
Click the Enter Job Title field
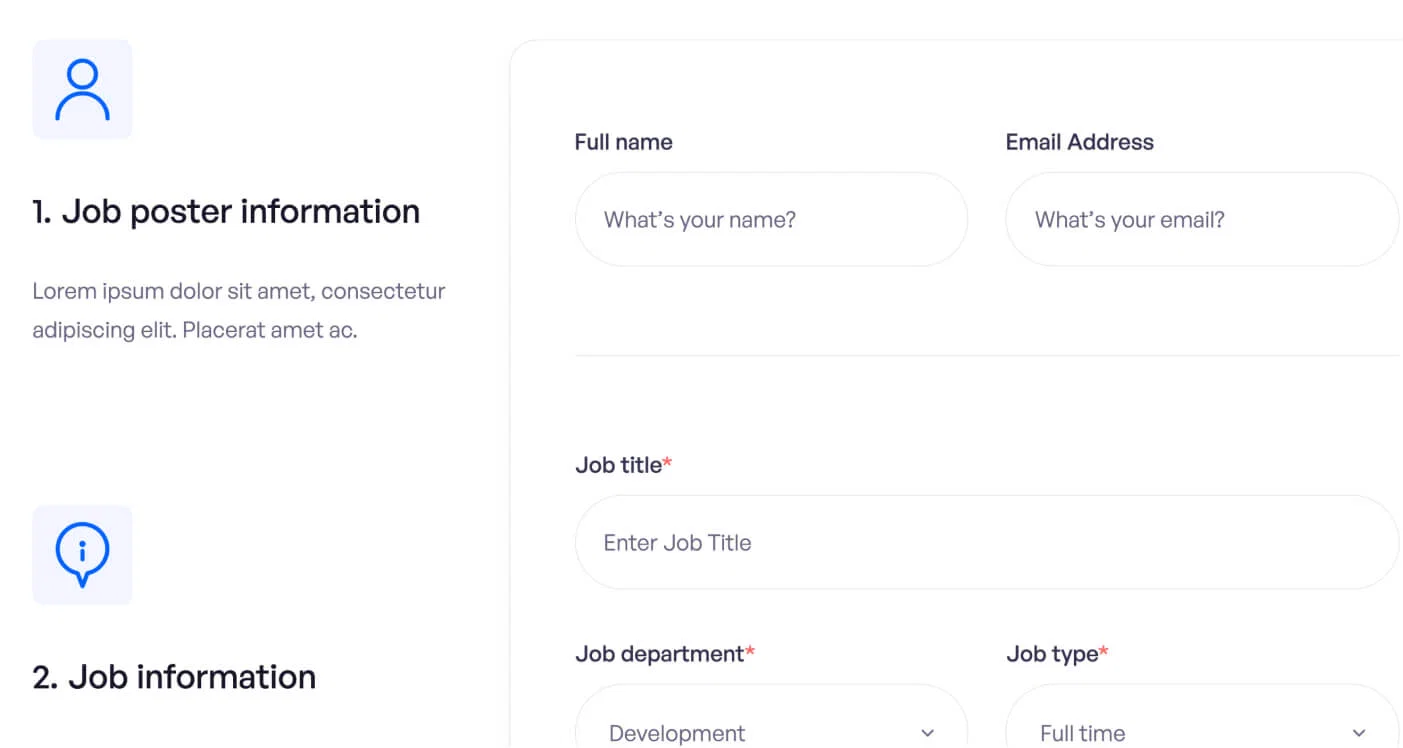986,542
